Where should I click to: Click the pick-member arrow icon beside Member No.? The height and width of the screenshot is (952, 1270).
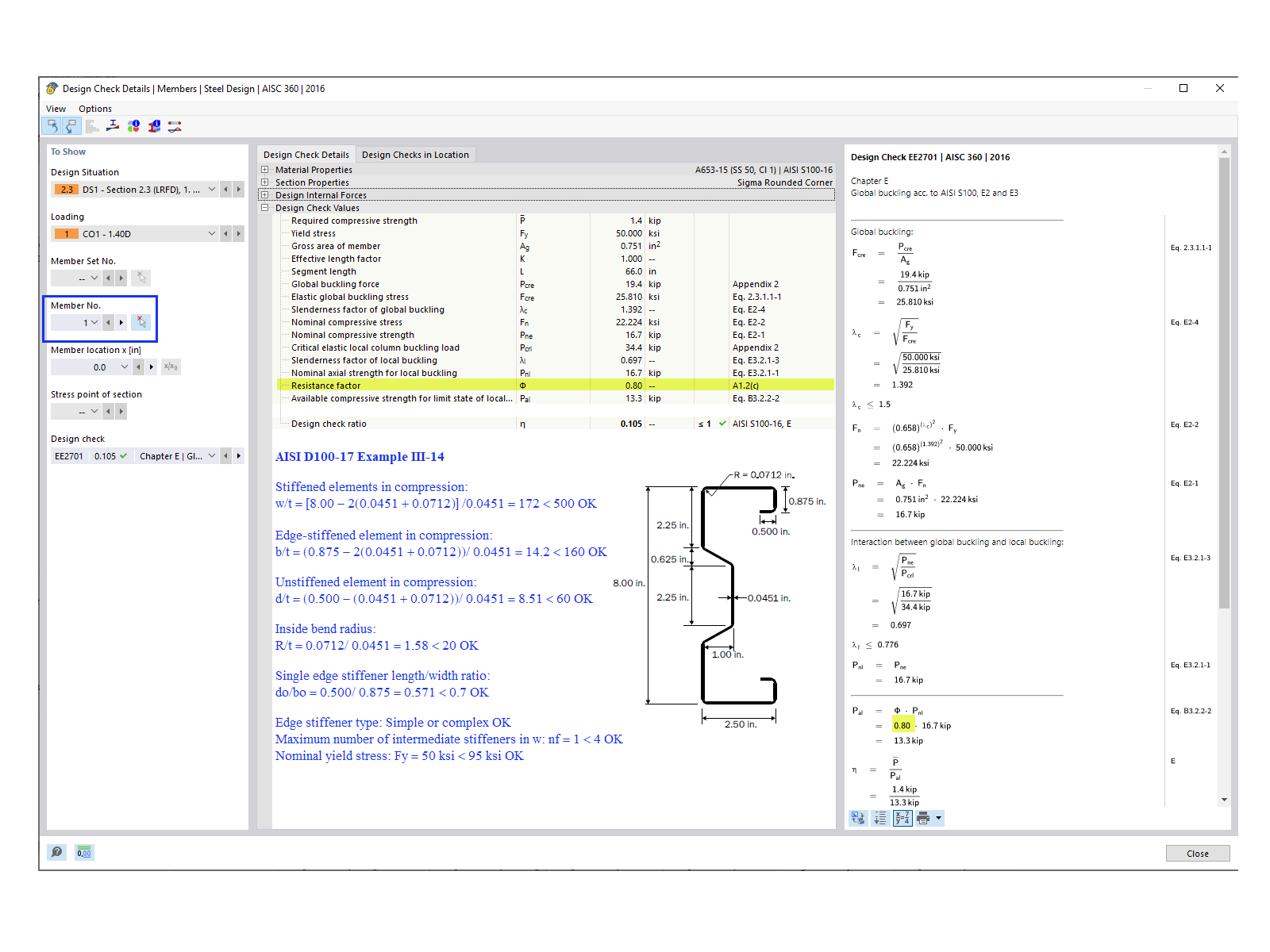click(x=140, y=322)
